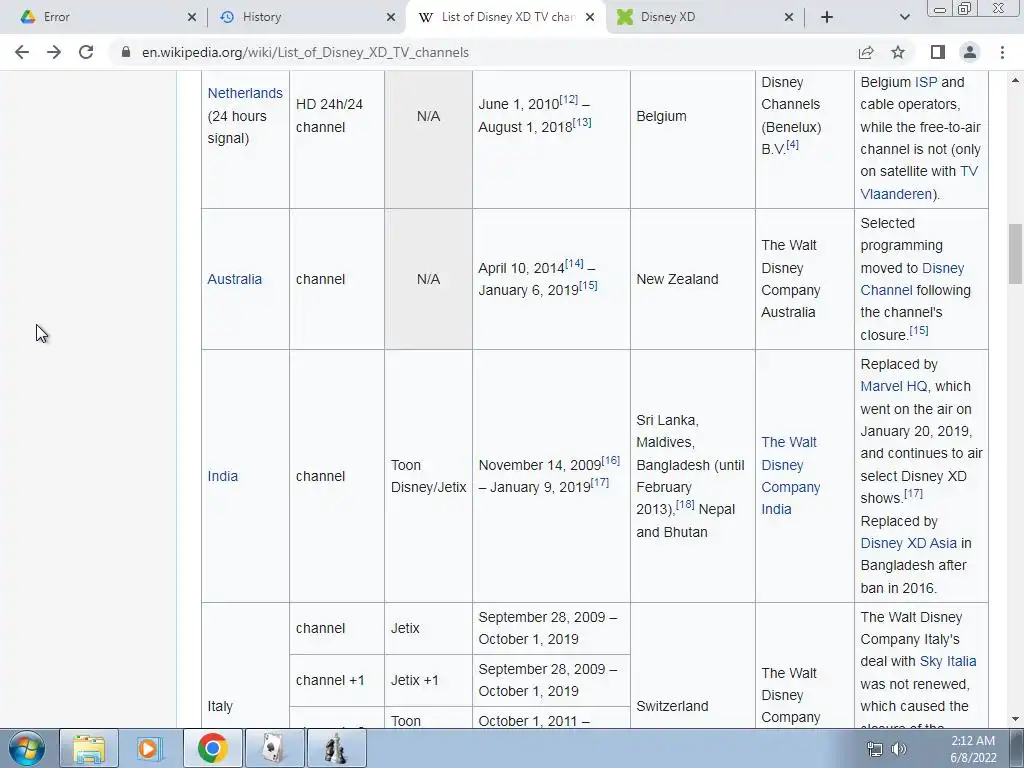Open the network status tray icon
Viewport: 1024px width, 768px height.
tap(874, 749)
